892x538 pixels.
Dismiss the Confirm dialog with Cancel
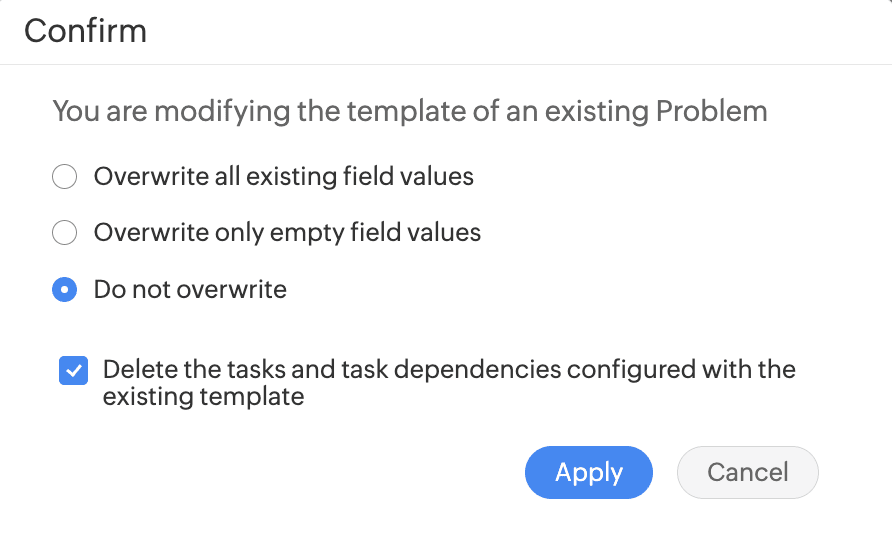coord(747,472)
